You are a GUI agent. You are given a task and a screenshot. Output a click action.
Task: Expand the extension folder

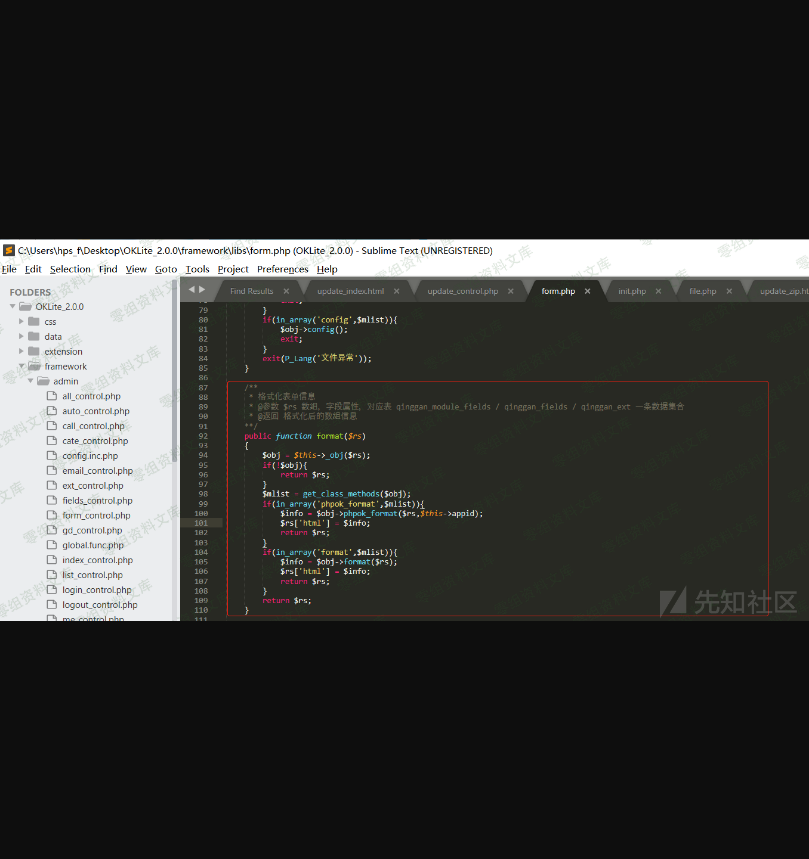click(21, 352)
